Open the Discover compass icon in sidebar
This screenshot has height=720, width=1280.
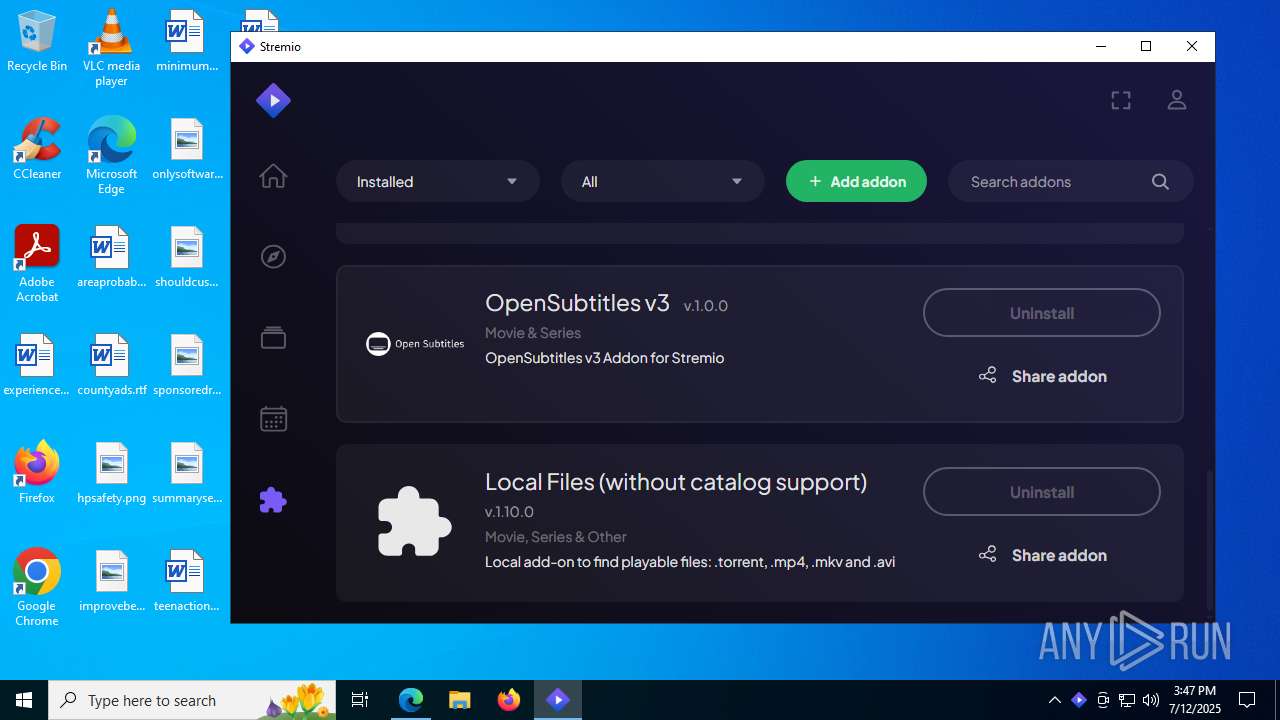(273, 257)
